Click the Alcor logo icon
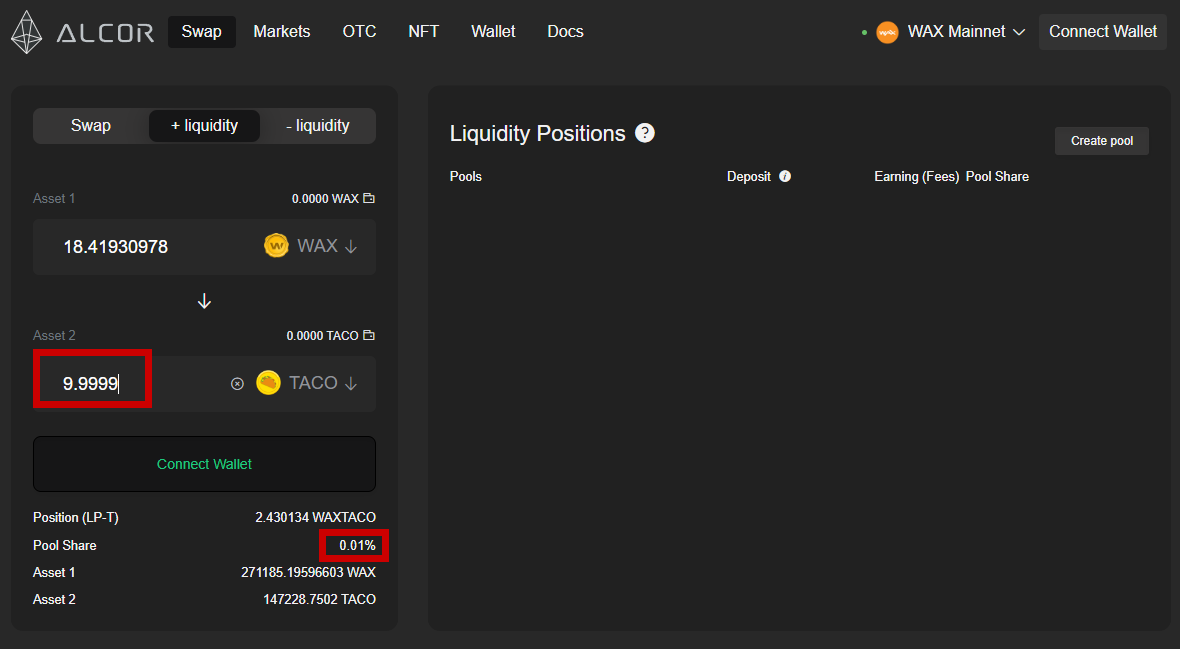Viewport: 1180px width, 649px height. point(27,32)
